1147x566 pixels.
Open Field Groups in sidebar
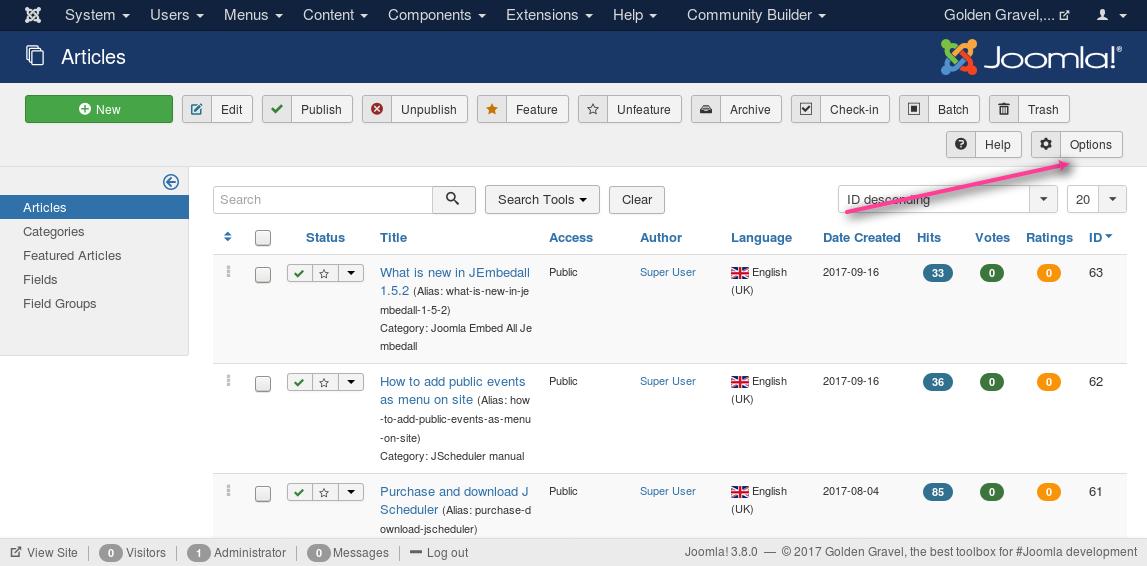[59, 303]
